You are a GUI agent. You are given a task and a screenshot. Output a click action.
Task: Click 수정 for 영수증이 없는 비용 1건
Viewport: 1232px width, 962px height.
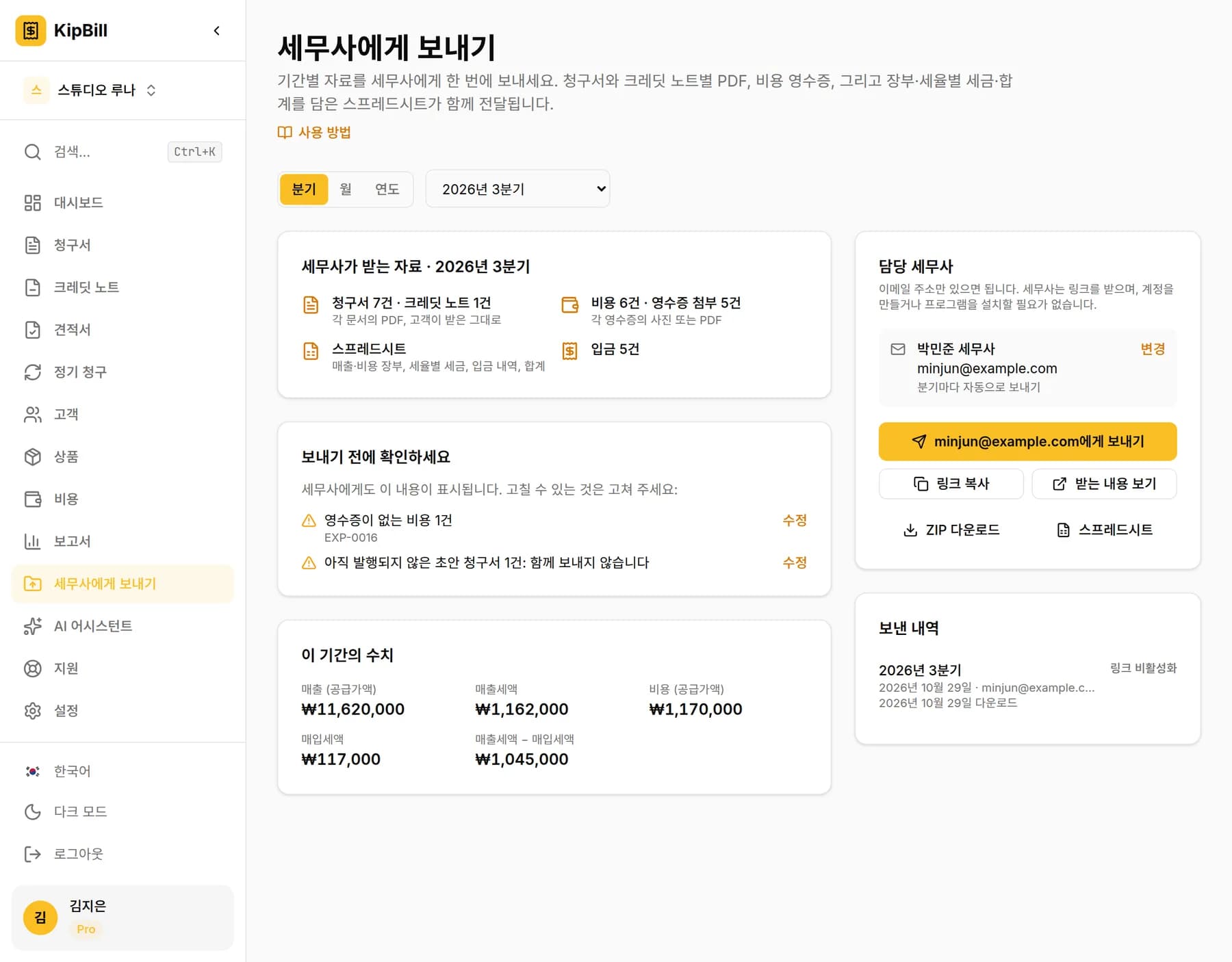click(795, 520)
